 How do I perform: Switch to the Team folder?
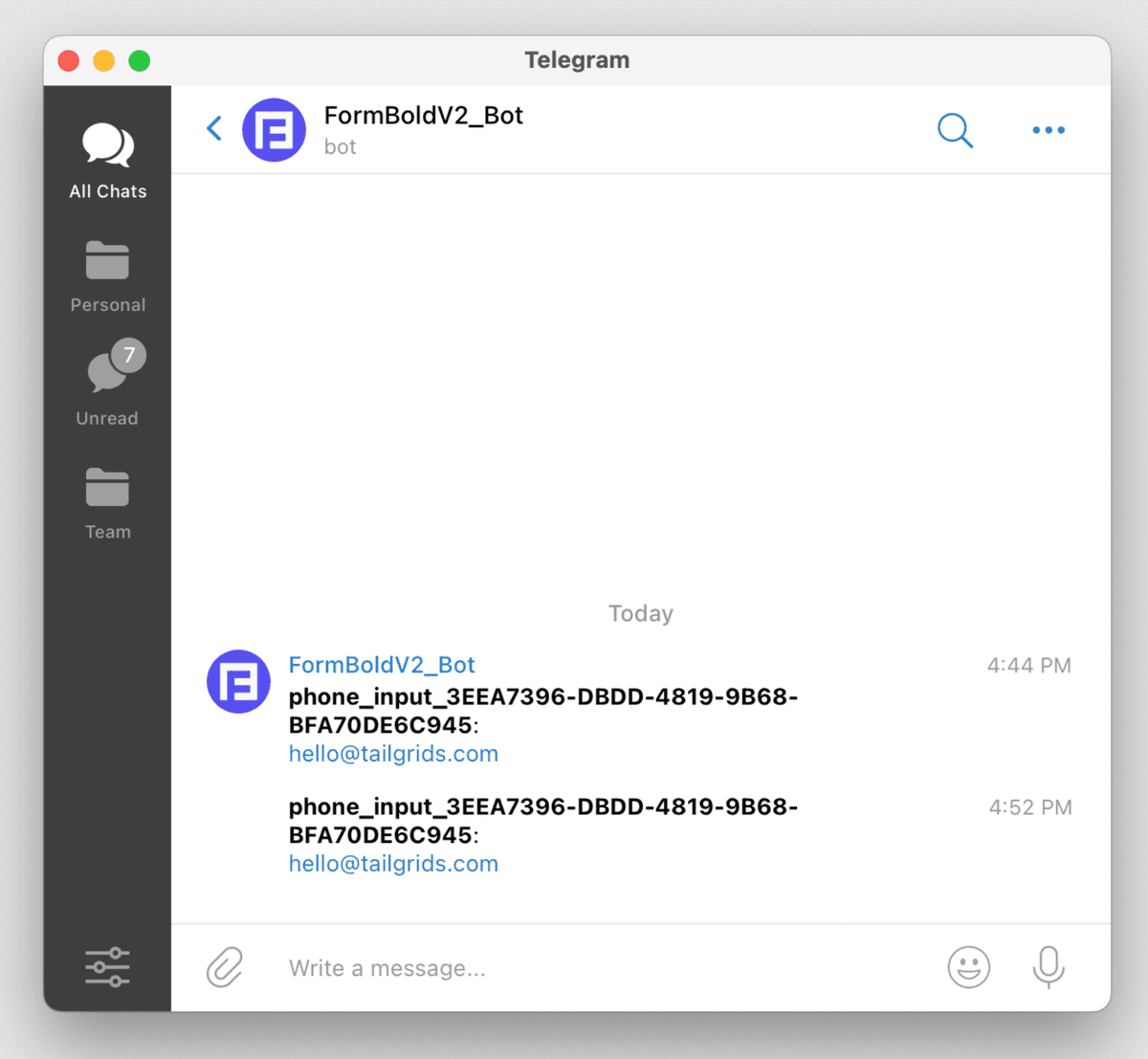click(x=106, y=501)
